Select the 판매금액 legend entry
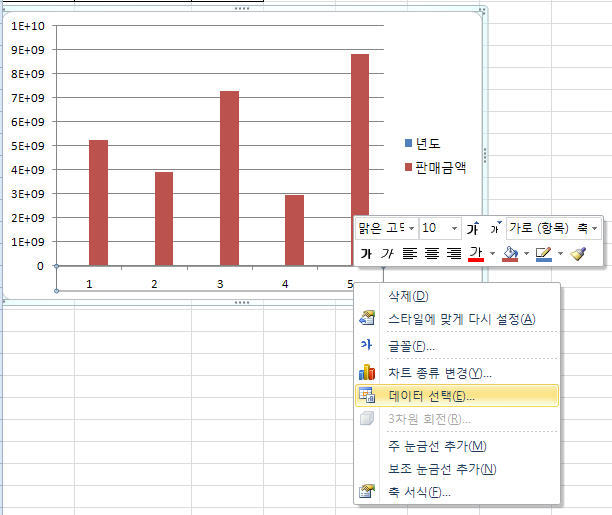 (436, 168)
